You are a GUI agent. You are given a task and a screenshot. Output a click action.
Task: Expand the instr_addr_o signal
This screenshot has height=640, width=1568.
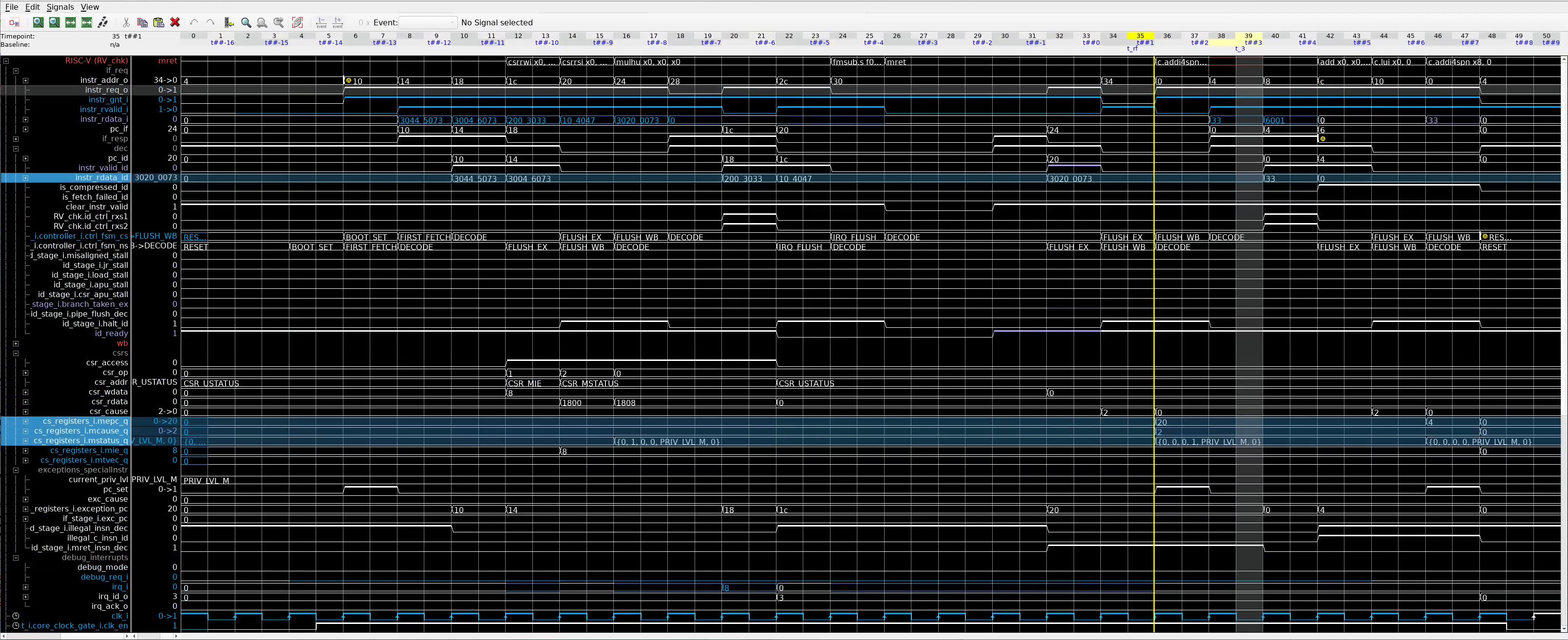tap(25, 80)
